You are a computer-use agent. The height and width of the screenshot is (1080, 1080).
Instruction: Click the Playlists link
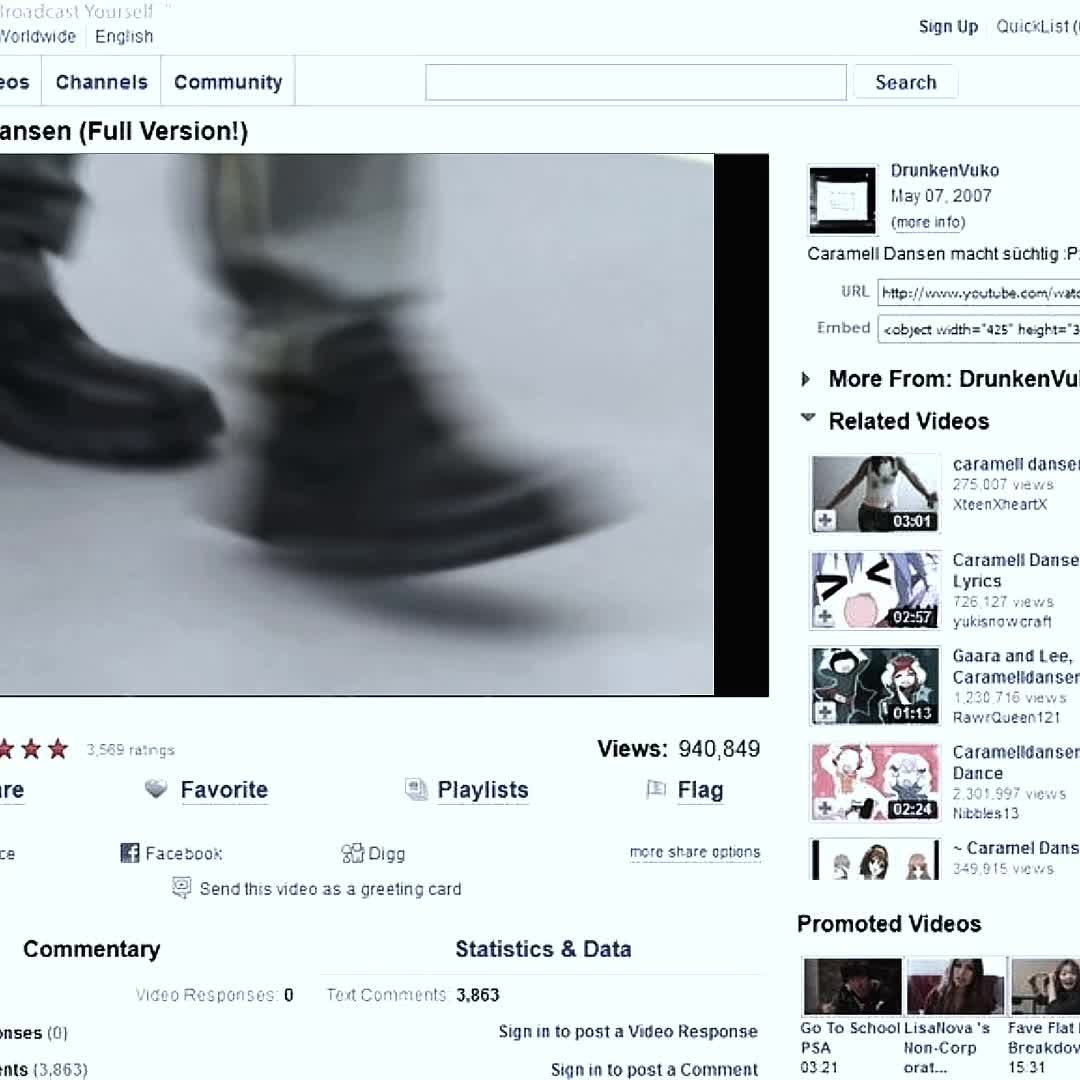[483, 789]
